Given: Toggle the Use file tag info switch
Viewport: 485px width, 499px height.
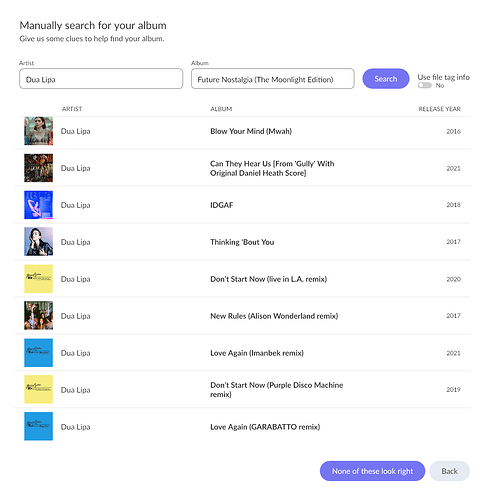Looking at the screenshot, I should pos(425,85).
